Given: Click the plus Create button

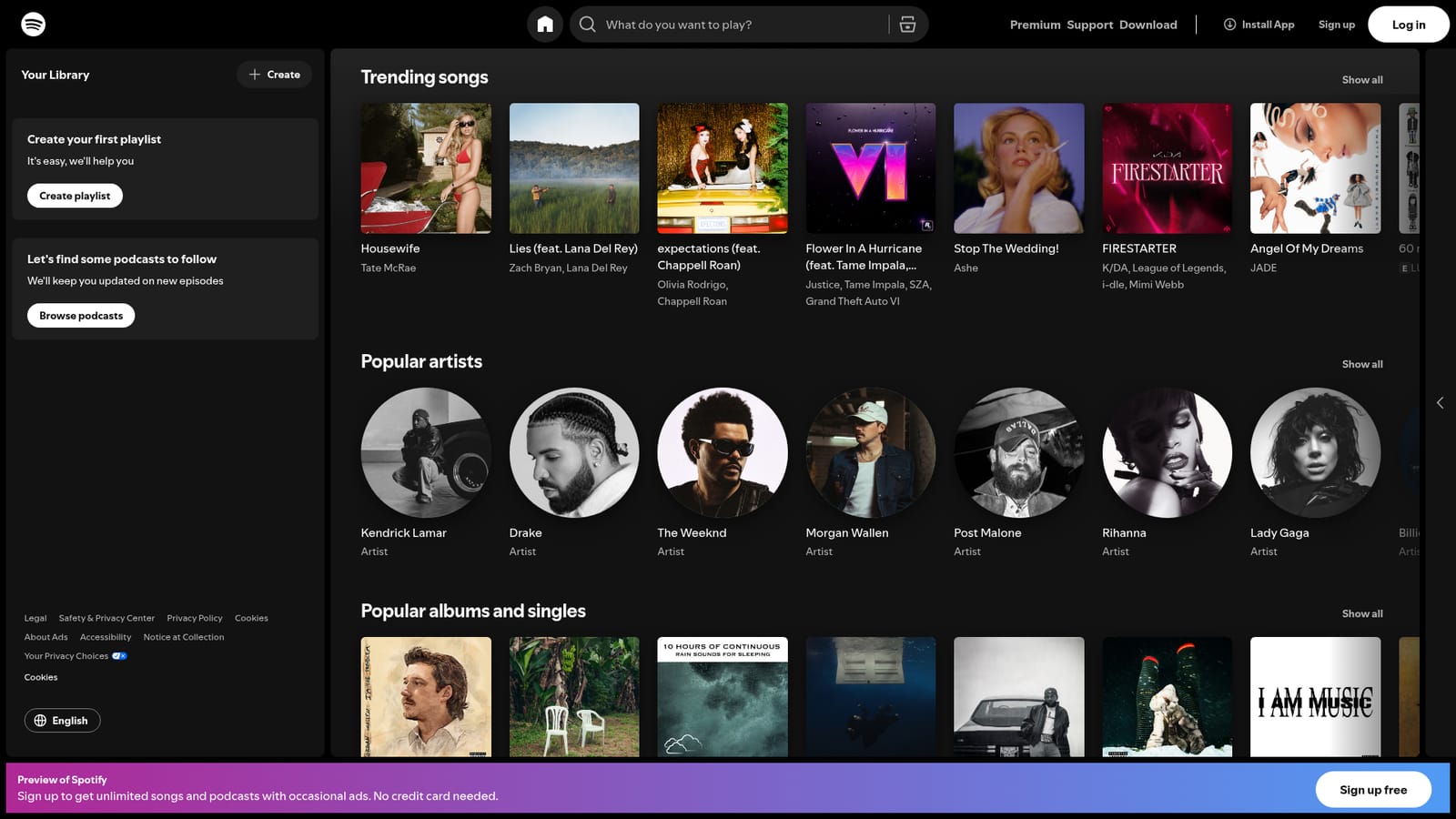Looking at the screenshot, I should tap(274, 75).
